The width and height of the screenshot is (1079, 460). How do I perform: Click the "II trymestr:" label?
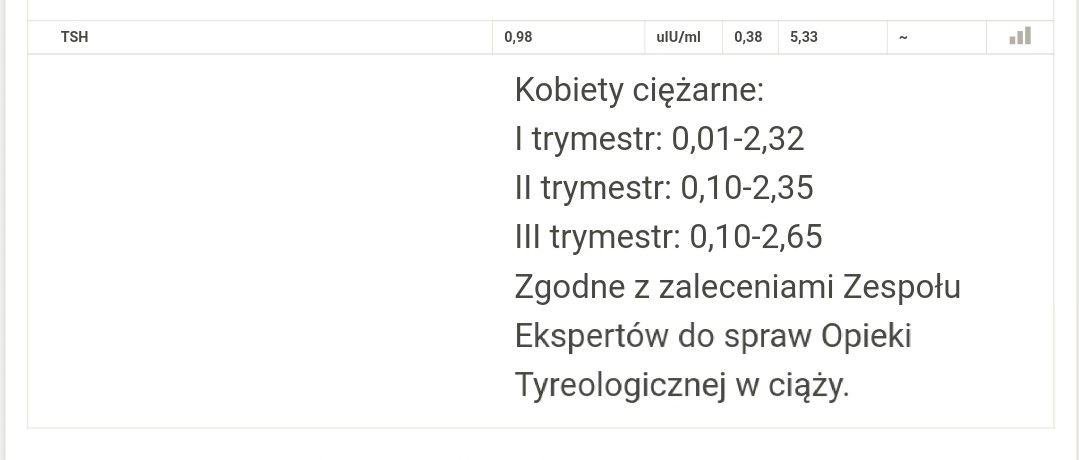point(593,188)
